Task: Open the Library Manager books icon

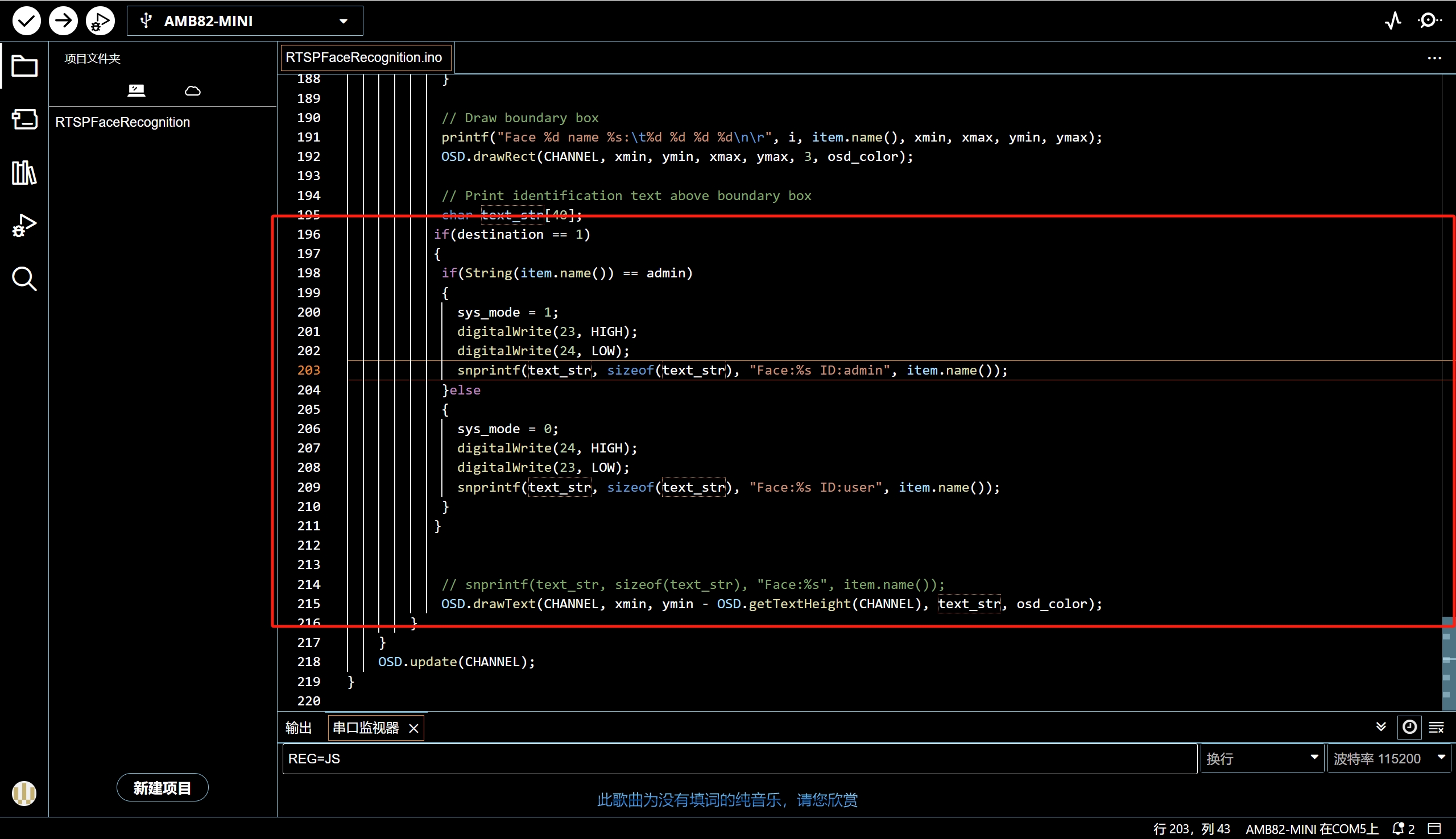Action: pyautogui.click(x=24, y=172)
